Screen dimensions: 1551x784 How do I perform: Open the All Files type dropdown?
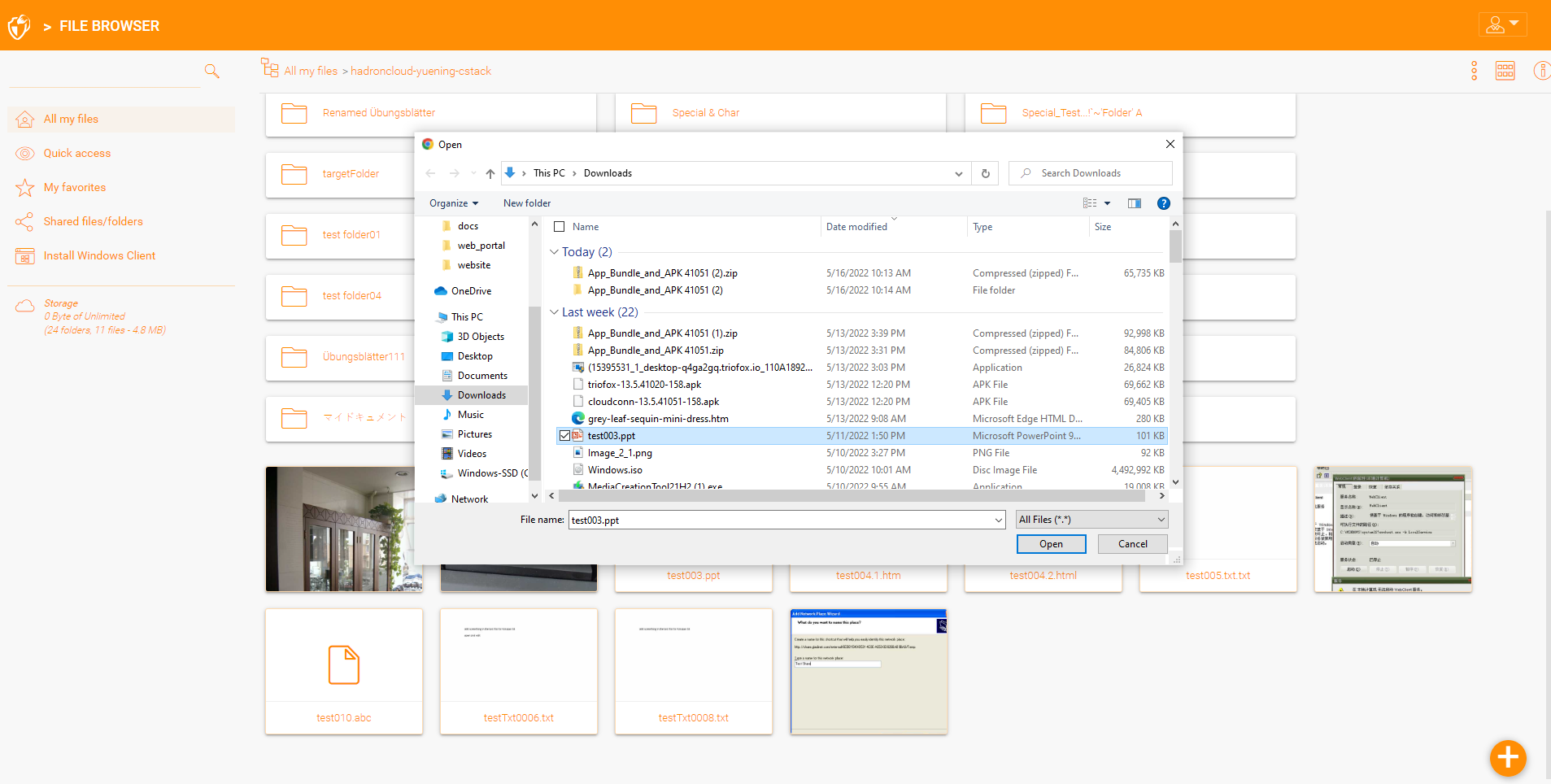[x=1092, y=520]
